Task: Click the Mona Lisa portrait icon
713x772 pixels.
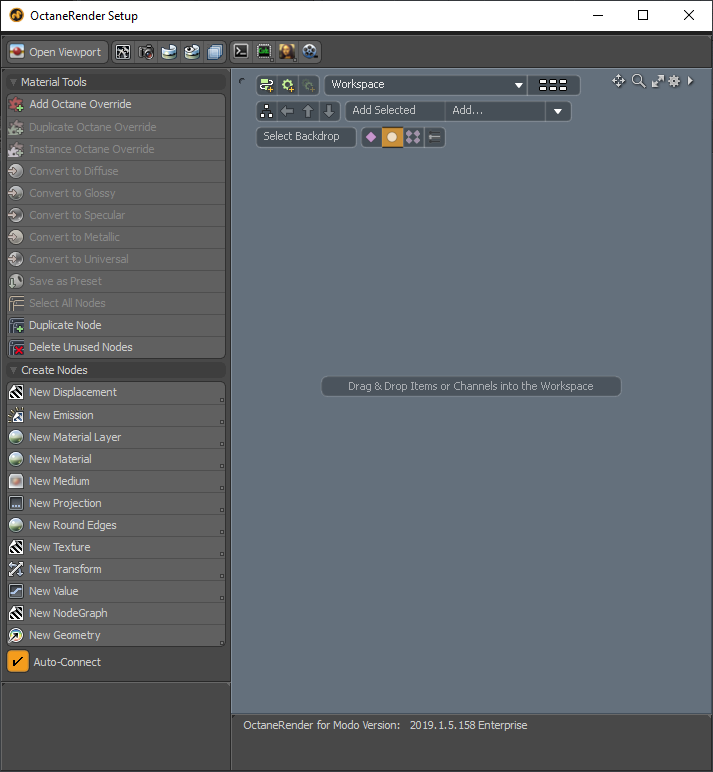Action: click(x=287, y=52)
